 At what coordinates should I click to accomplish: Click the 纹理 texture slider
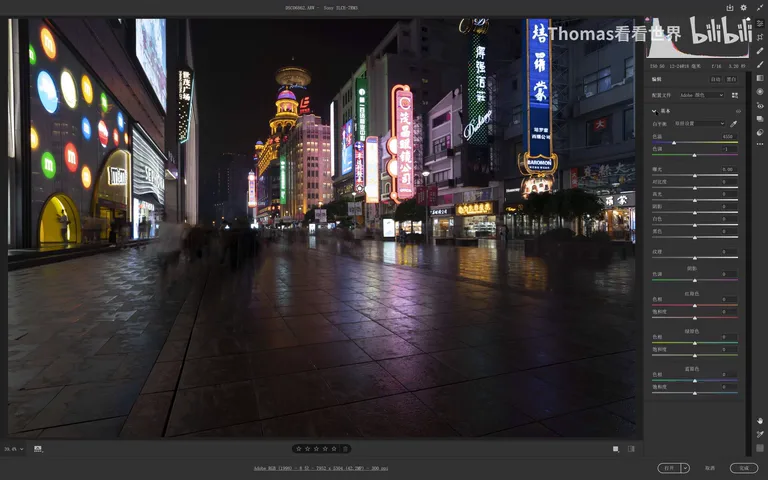(695, 258)
